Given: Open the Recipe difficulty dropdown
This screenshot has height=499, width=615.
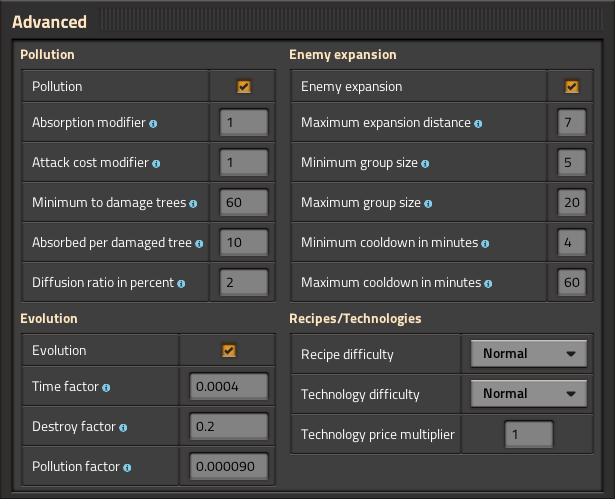Looking at the screenshot, I should [x=529, y=353].
